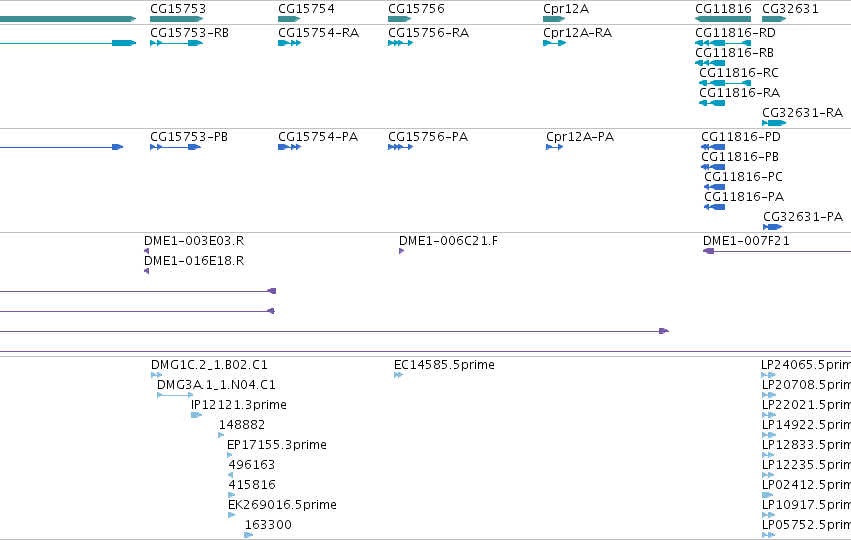This screenshot has height=540, width=851.
Task: Open EST IP12121.3prime
Action: click(x=196, y=415)
